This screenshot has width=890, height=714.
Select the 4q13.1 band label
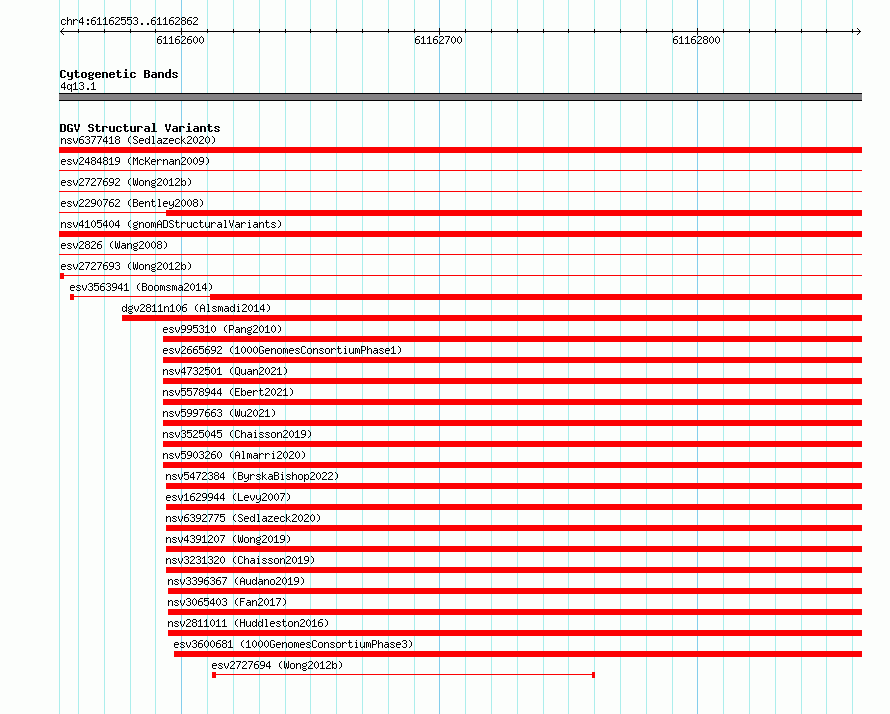78,86
